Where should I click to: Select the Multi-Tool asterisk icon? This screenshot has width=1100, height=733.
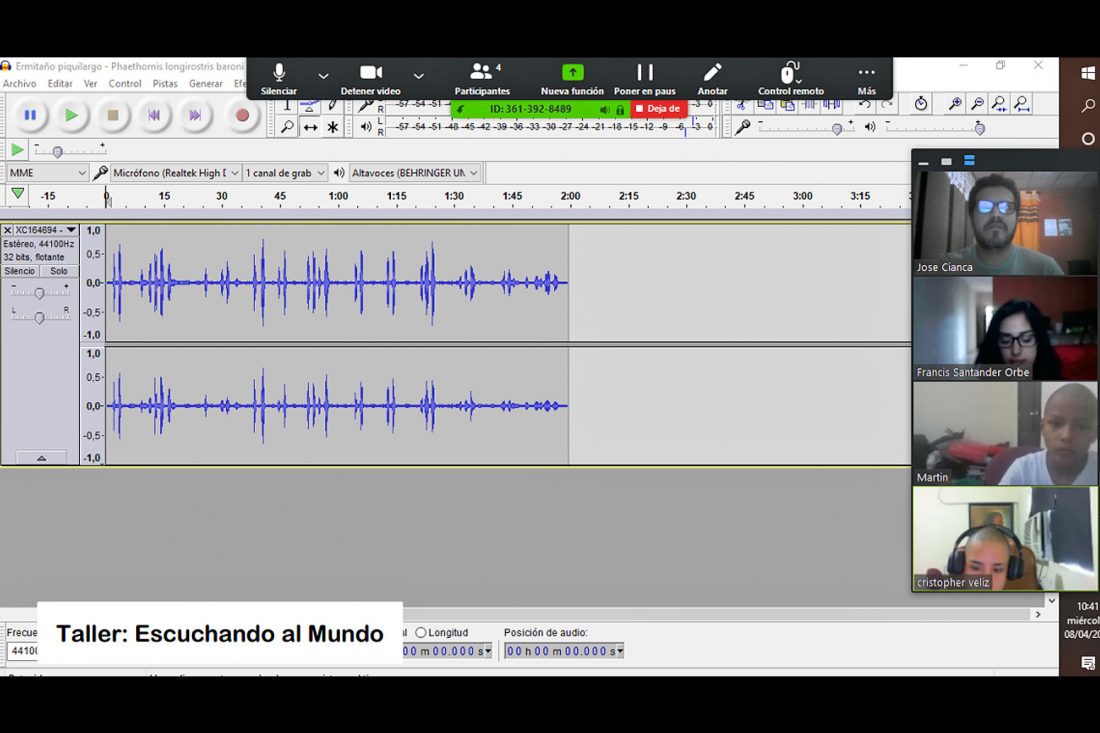[x=331, y=127]
